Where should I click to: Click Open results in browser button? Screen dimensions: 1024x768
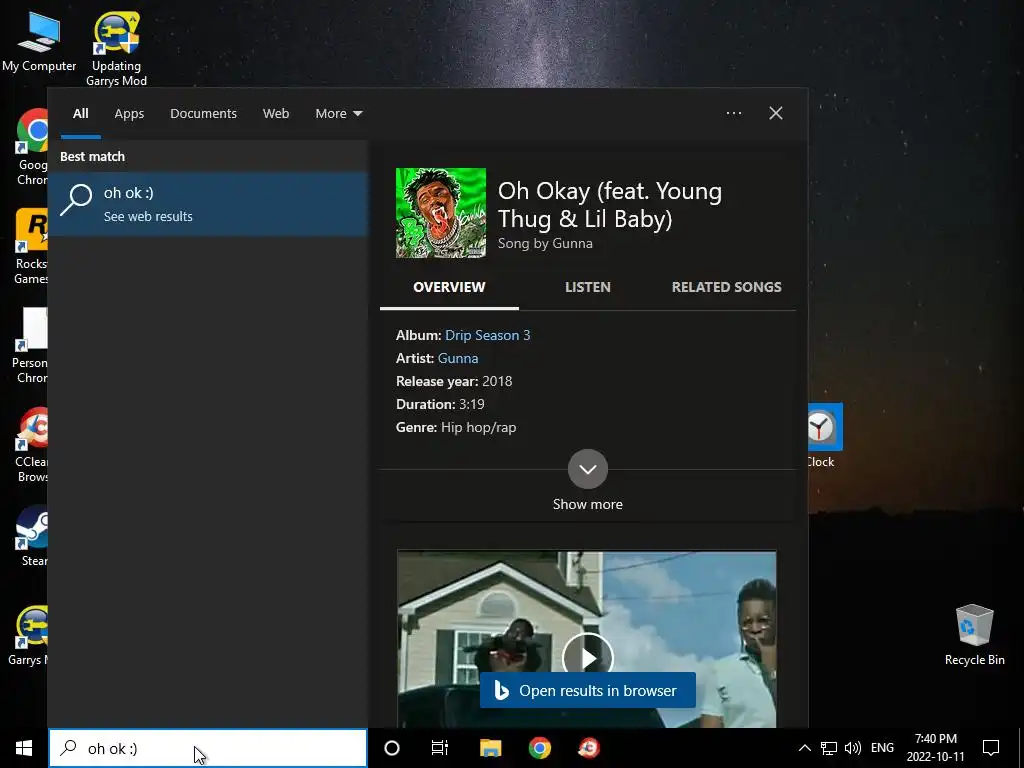tap(588, 690)
